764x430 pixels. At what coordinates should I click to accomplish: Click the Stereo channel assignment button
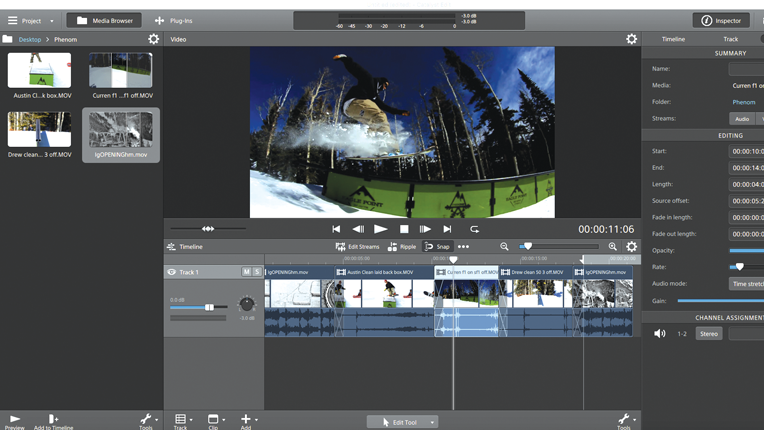(x=709, y=334)
